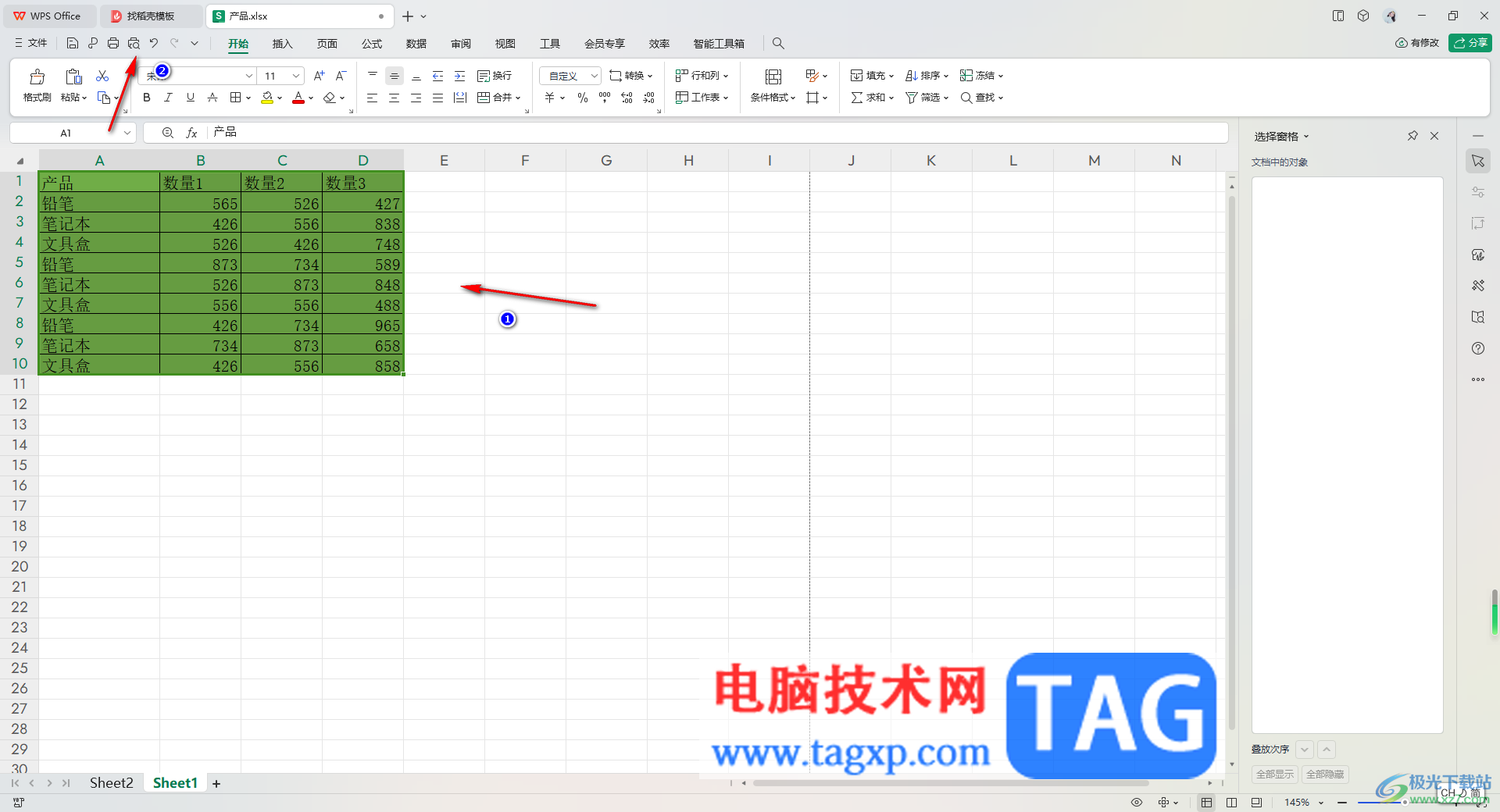The width and height of the screenshot is (1500, 812).
Task: Click the Cut scissors icon
Action: pyautogui.click(x=102, y=76)
